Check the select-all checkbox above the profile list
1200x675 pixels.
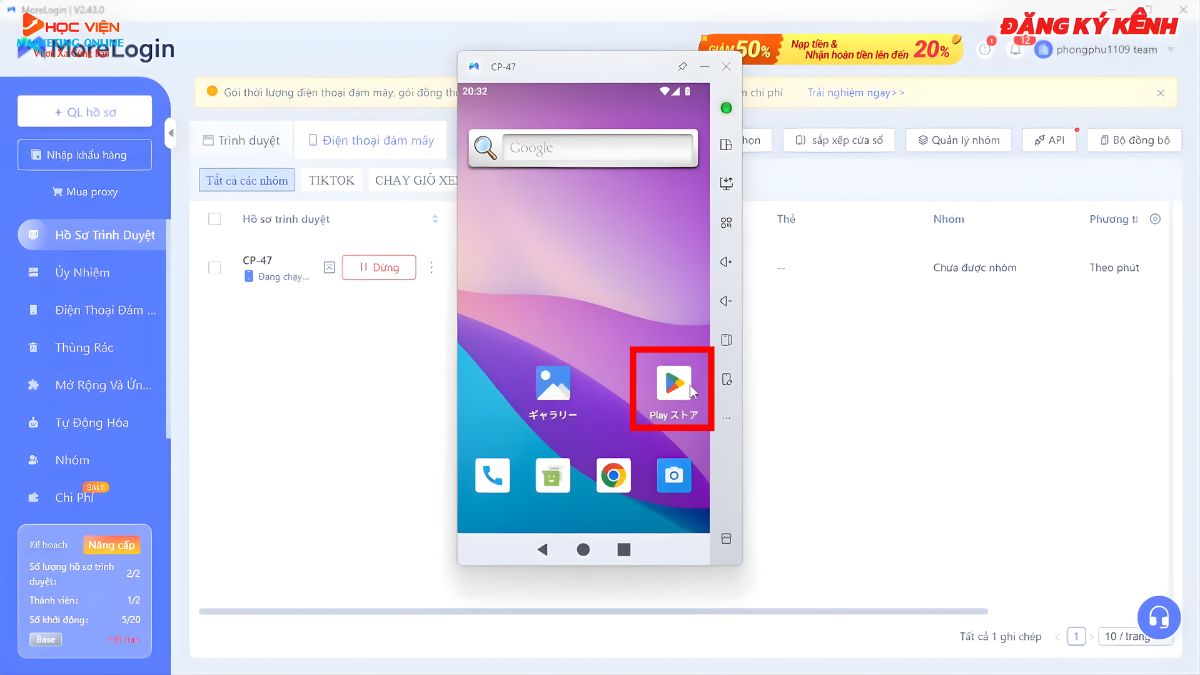214,219
